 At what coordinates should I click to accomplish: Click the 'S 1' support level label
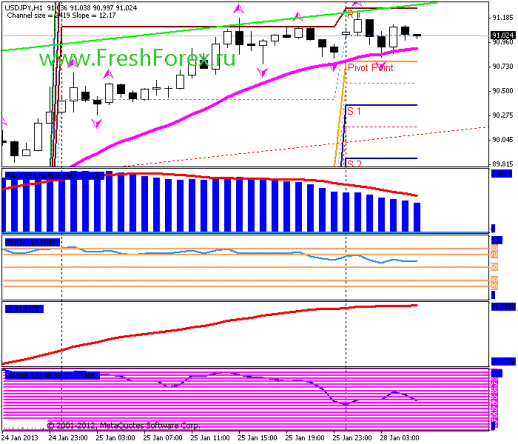click(354, 111)
